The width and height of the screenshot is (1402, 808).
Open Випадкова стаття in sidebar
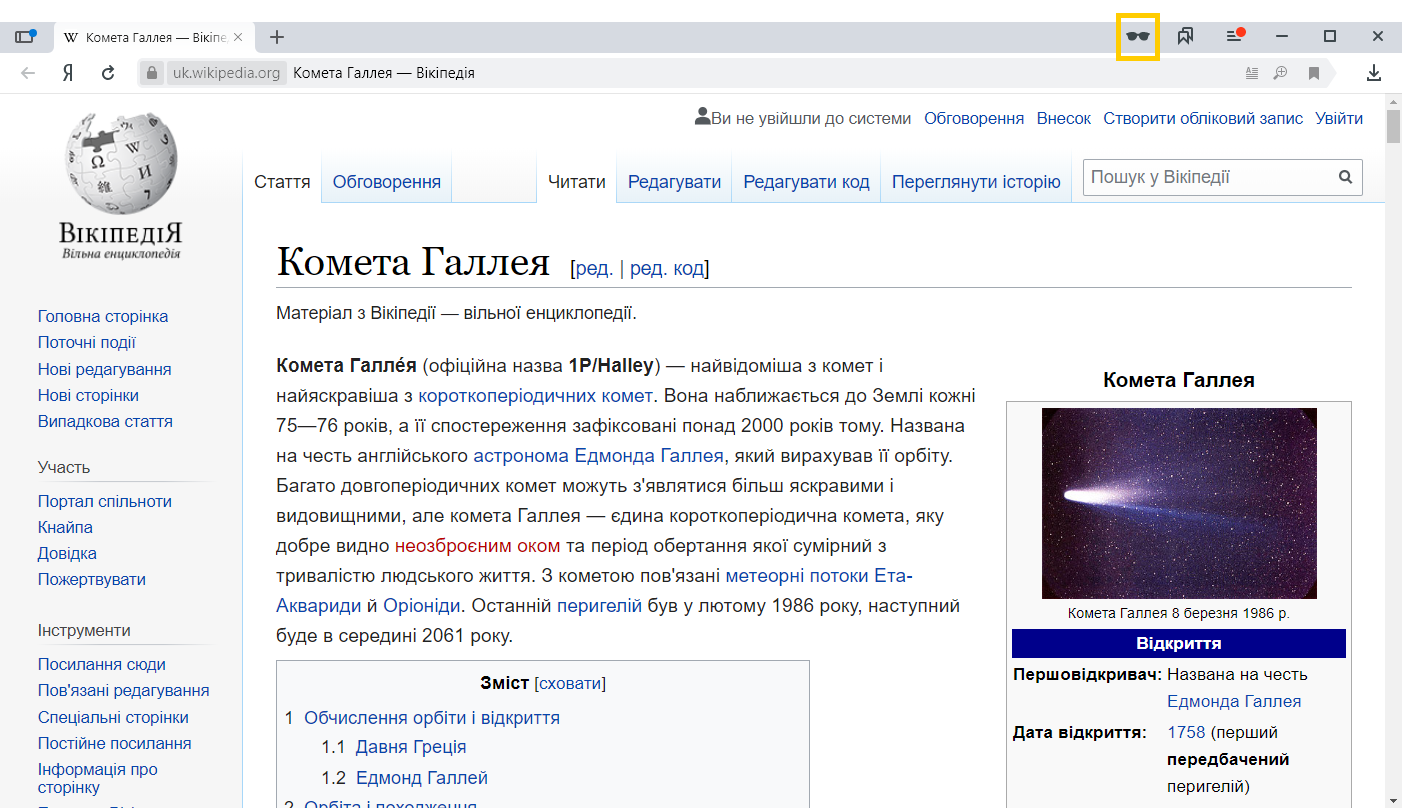coord(105,421)
